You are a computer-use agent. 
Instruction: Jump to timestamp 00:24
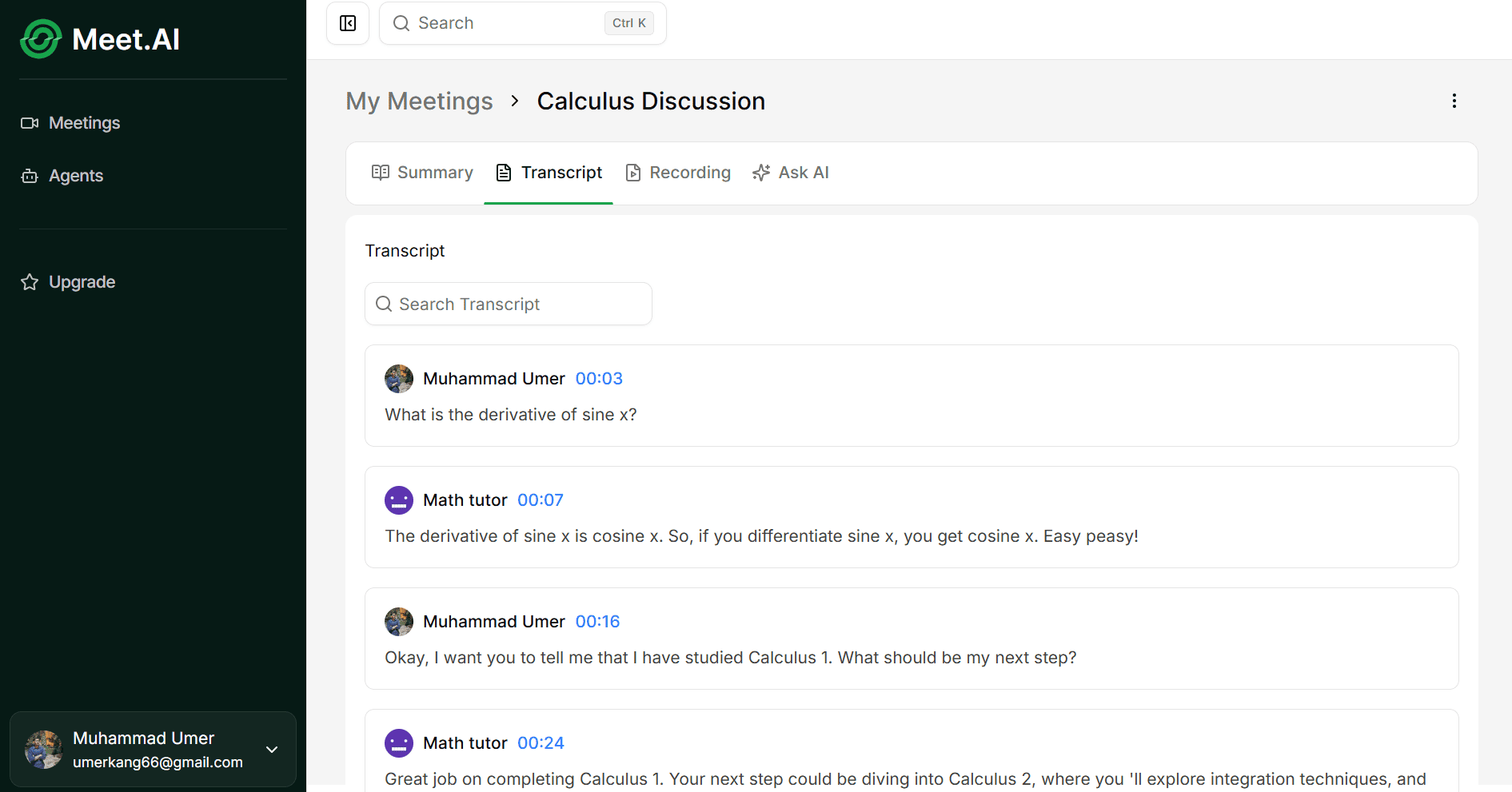tap(541, 743)
